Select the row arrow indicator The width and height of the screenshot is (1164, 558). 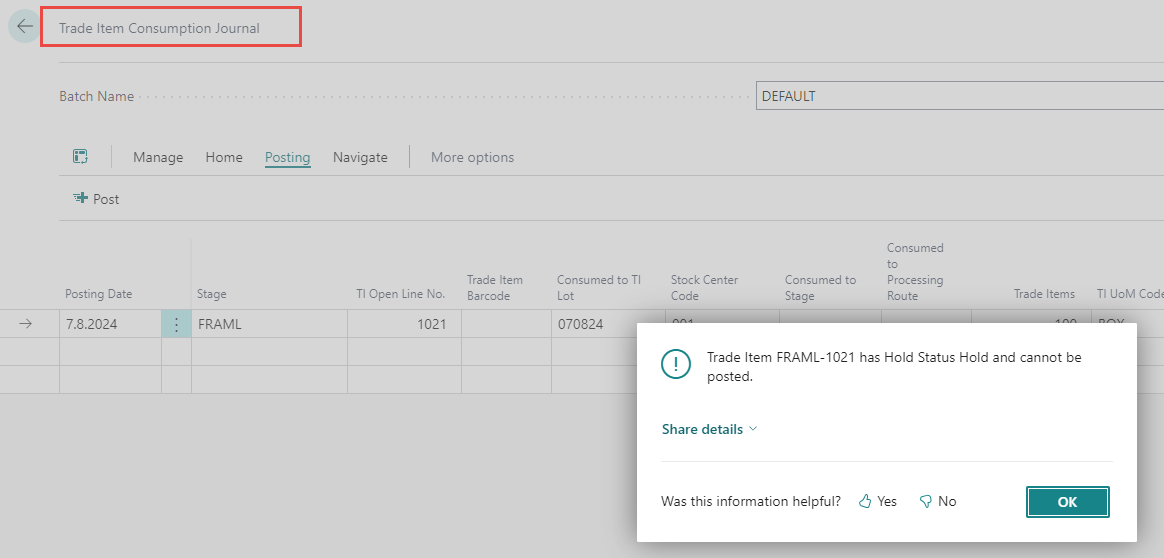(x=26, y=324)
